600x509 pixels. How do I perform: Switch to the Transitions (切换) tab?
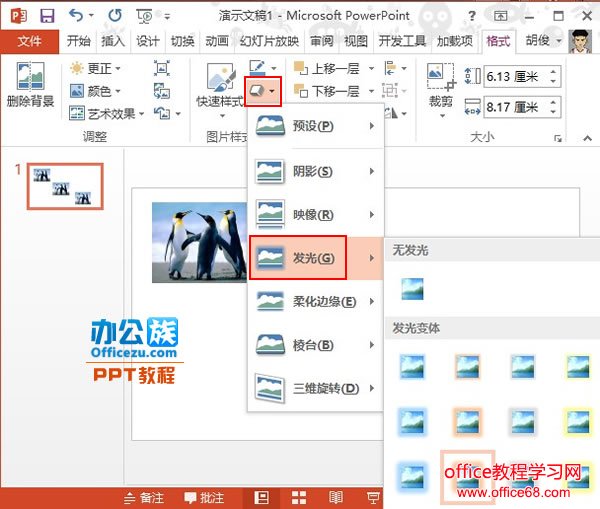183,41
